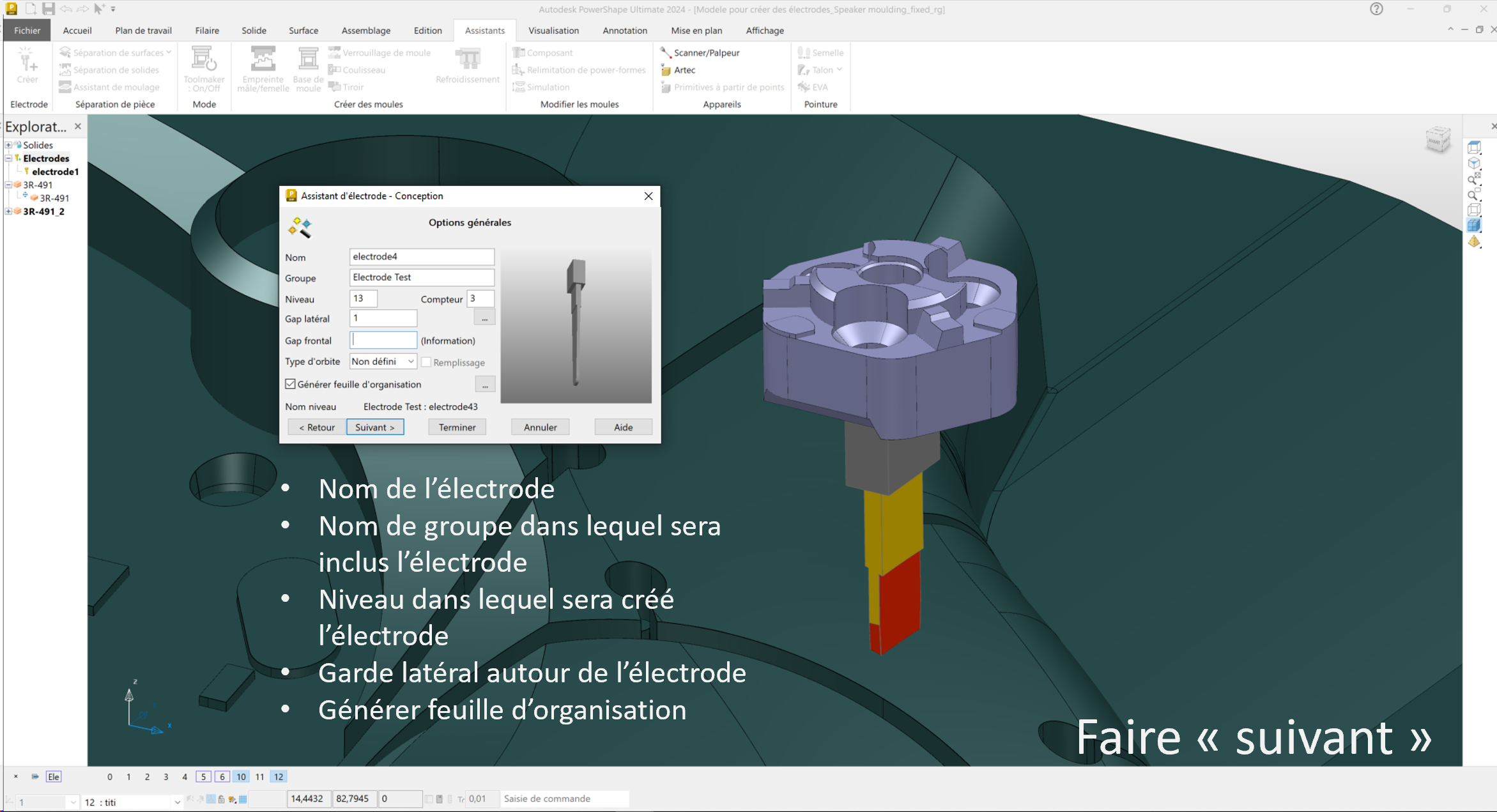Click the Verrouillage de moule tool
This screenshot has width=1497, height=812.
380,52
